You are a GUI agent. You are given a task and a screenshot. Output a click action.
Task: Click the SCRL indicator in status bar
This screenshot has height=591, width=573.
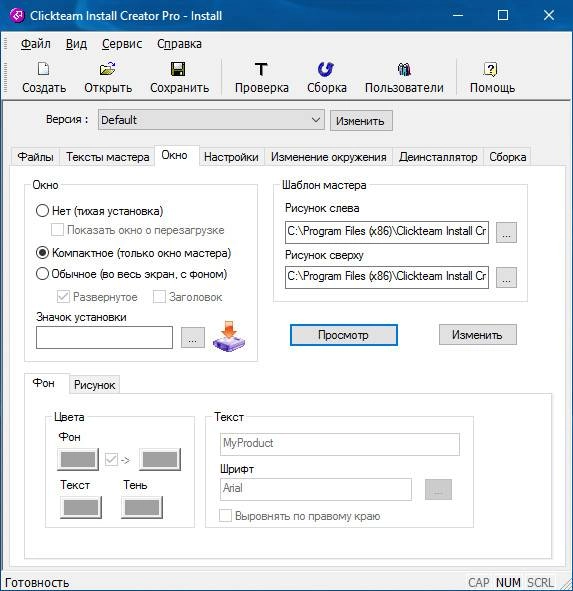pos(540,582)
